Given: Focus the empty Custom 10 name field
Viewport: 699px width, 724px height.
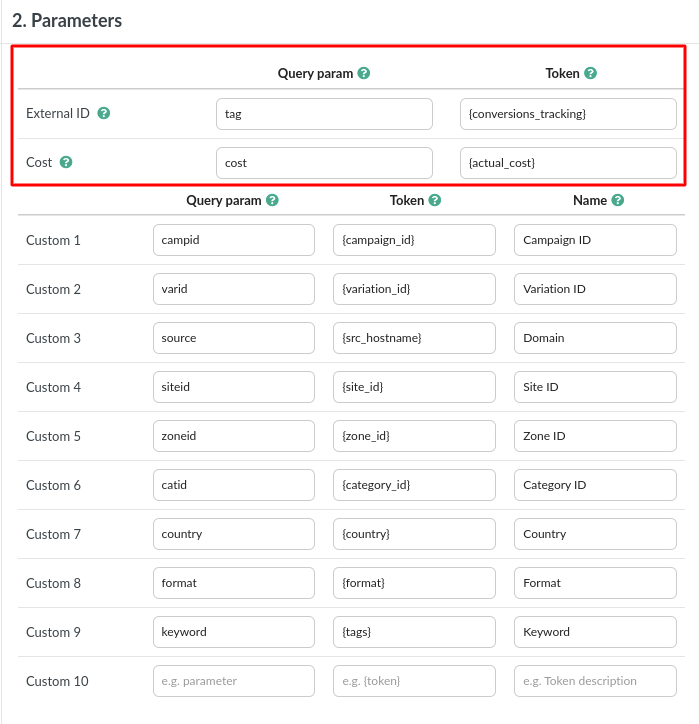Looking at the screenshot, I should [595, 681].
